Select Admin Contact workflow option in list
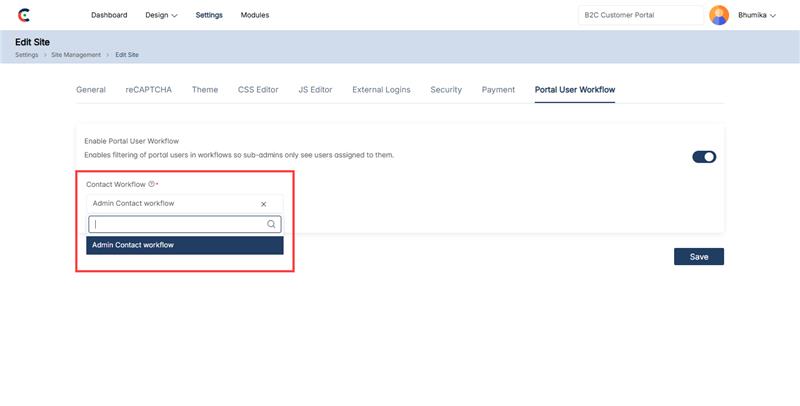The height and width of the screenshot is (406, 800). tap(184, 245)
